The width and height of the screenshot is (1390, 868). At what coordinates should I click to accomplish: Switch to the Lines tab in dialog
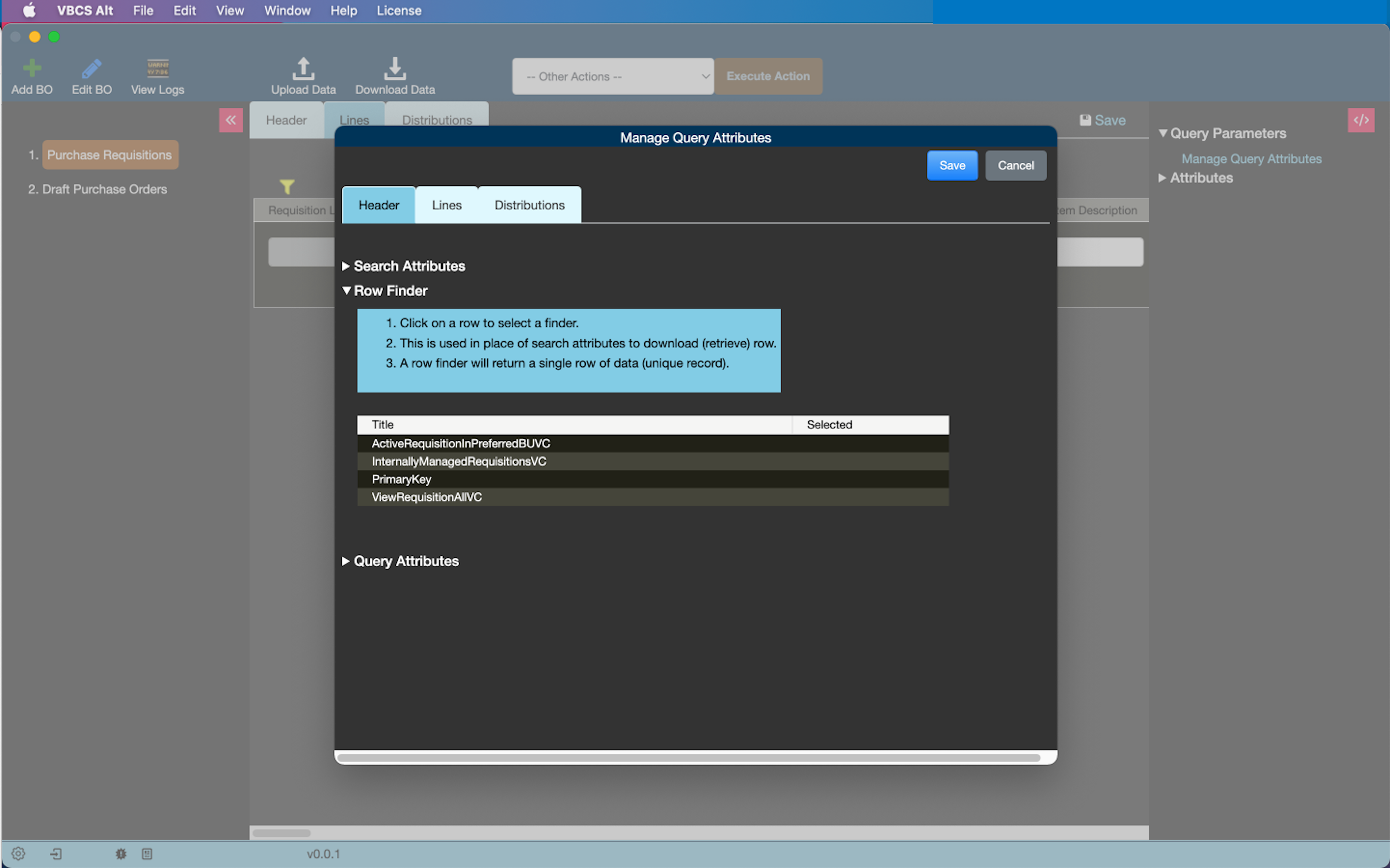(446, 204)
